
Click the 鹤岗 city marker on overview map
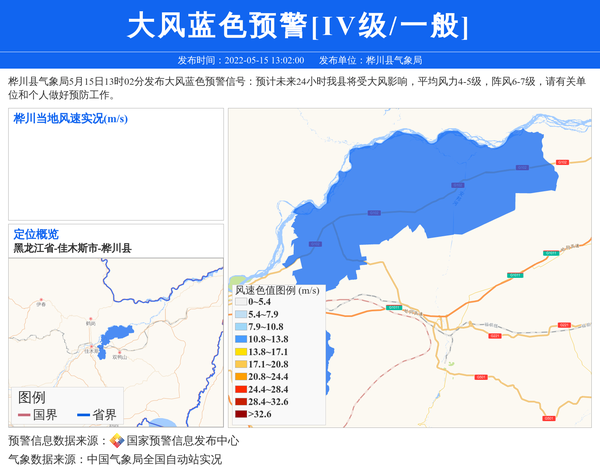coord(90,318)
